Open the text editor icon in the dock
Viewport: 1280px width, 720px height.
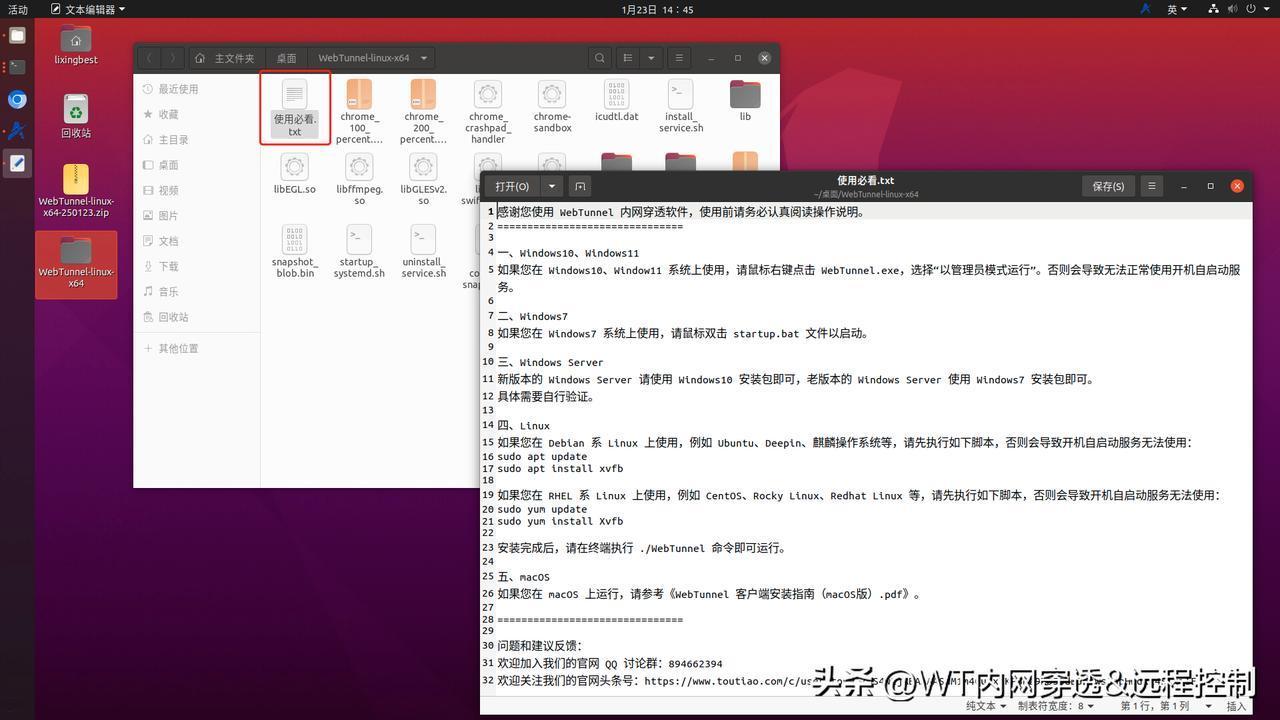(x=16, y=163)
